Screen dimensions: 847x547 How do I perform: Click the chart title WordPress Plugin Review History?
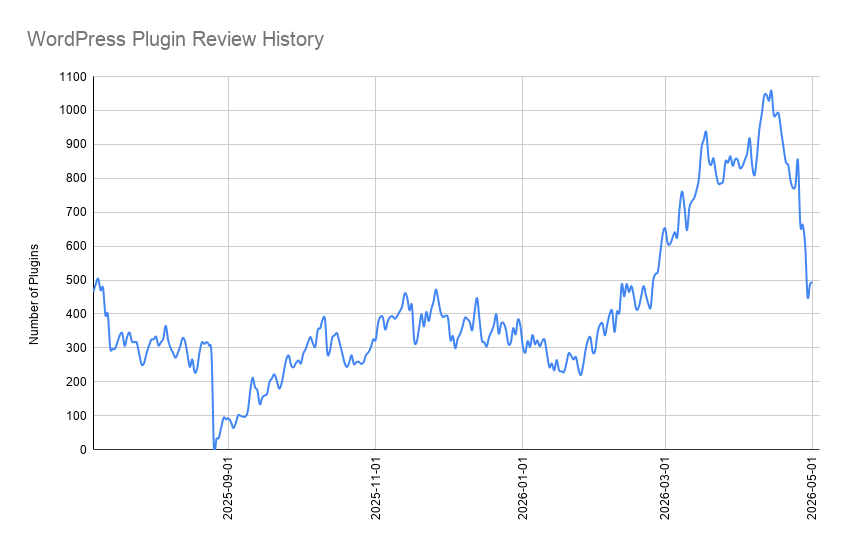(x=175, y=39)
